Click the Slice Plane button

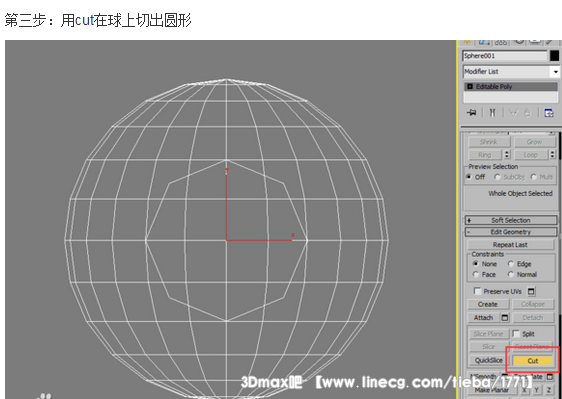click(x=489, y=334)
